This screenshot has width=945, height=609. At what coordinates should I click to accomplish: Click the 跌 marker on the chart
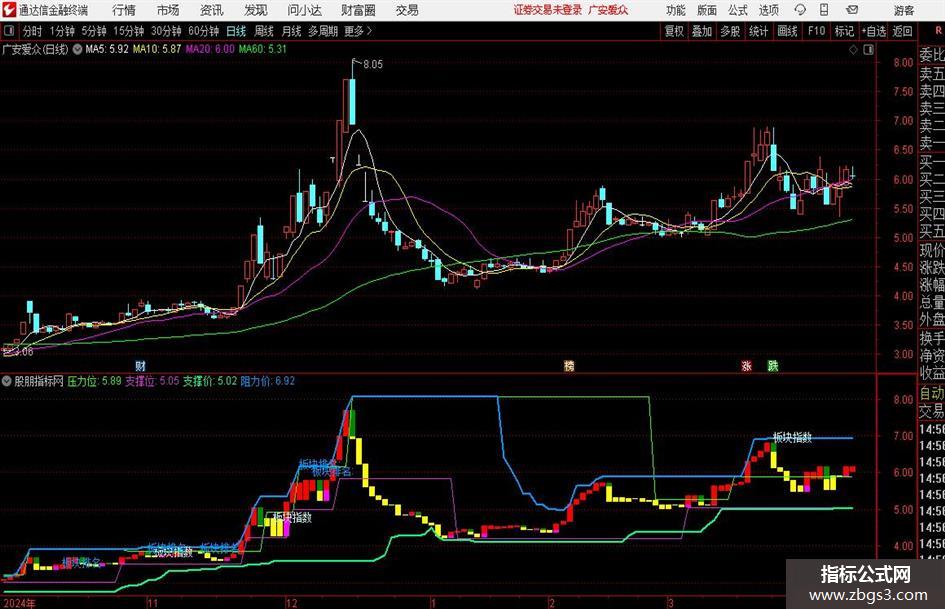tap(773, 365)
